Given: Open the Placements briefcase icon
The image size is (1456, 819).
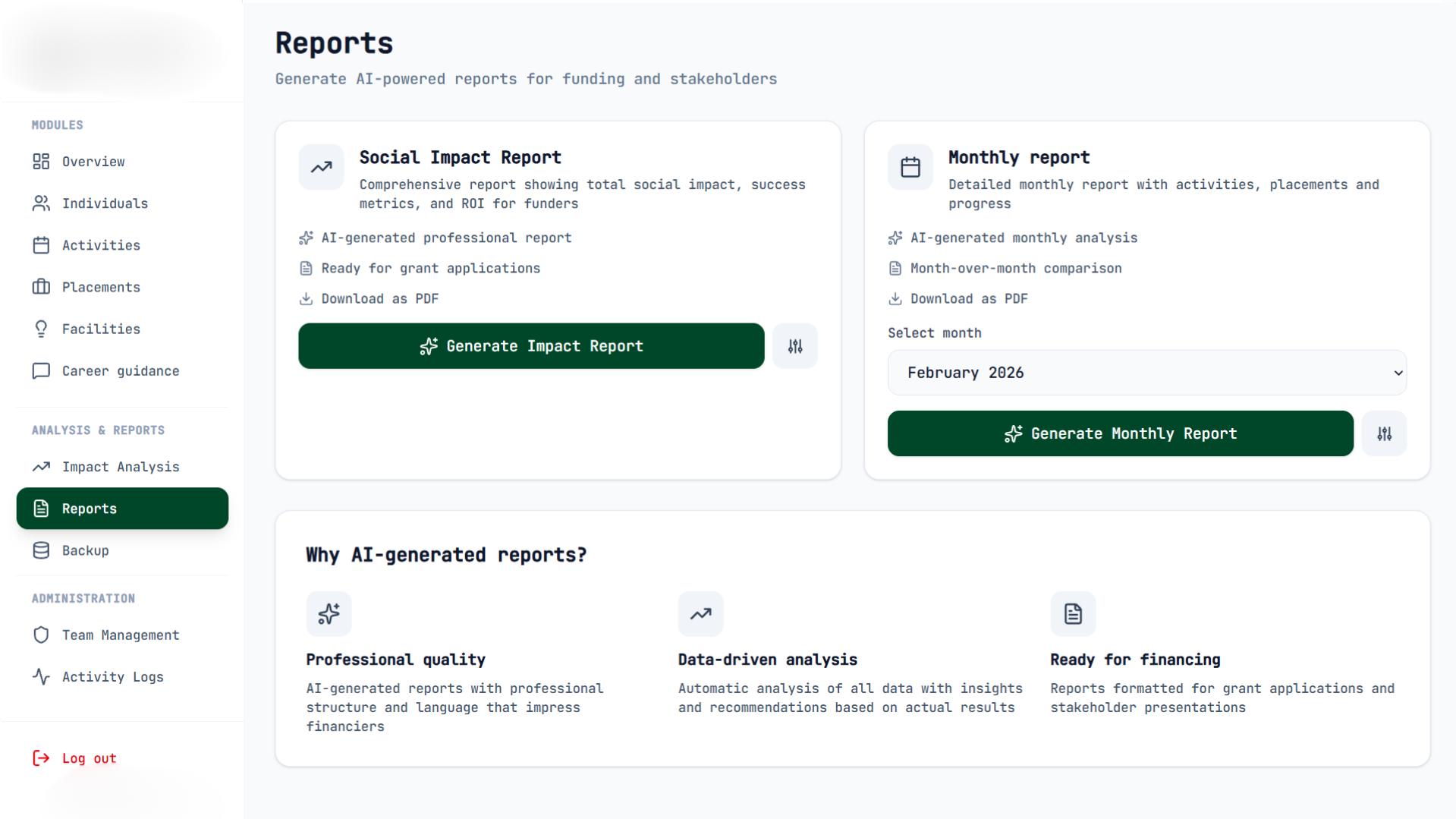Looking at the screenshot, I should (x=42, y=287).
